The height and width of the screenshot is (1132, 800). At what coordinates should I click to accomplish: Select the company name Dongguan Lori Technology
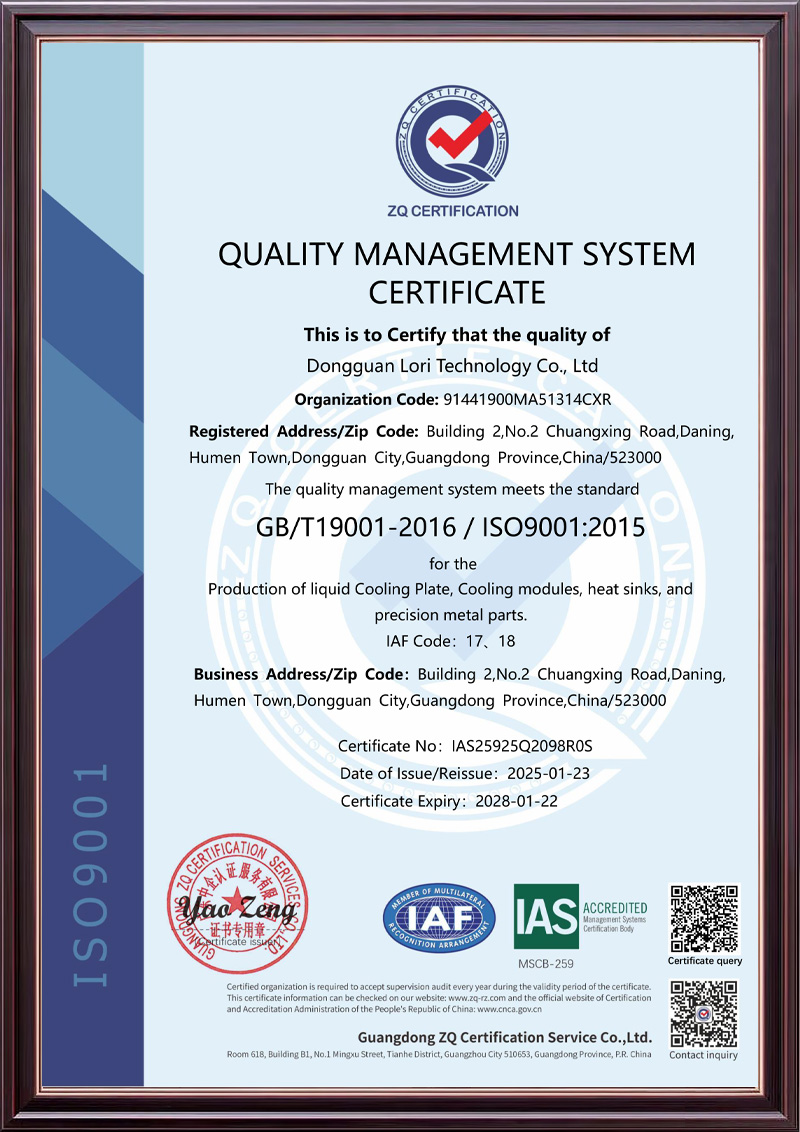(452, 366)
